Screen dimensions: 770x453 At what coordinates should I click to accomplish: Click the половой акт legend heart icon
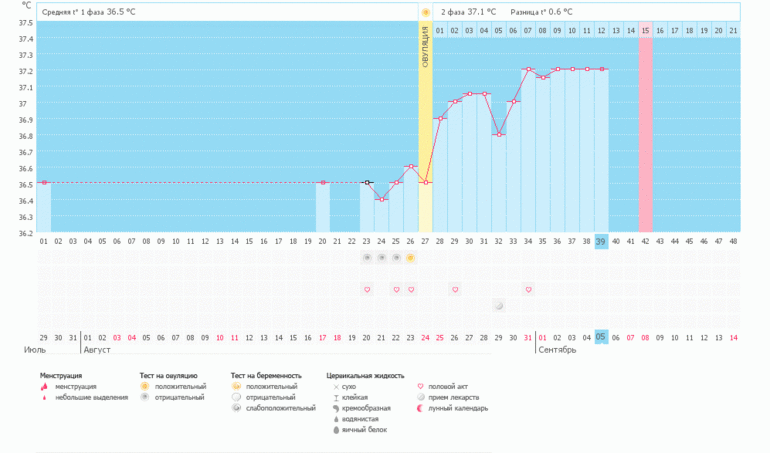(420, 386)
